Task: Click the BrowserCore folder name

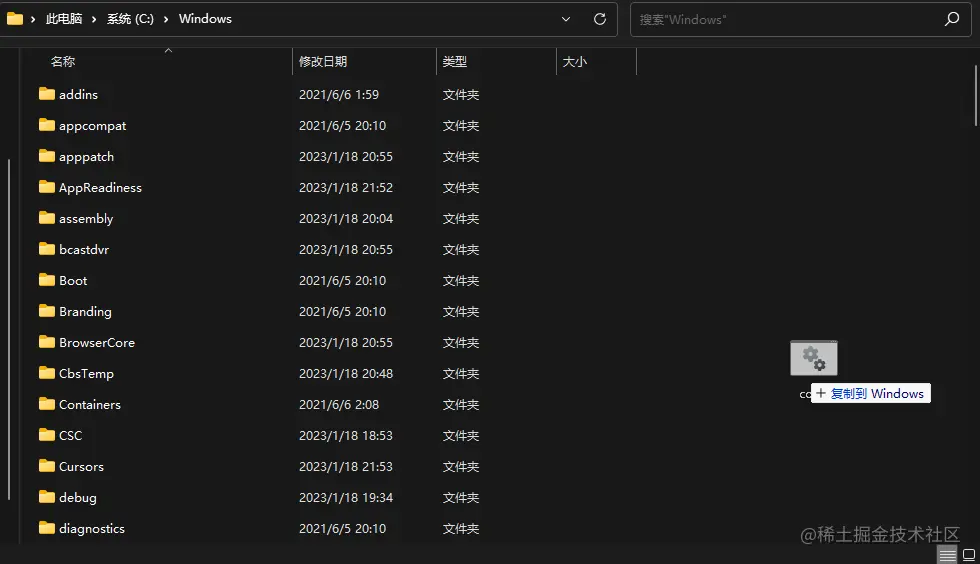Action: (x=97, y=343)
